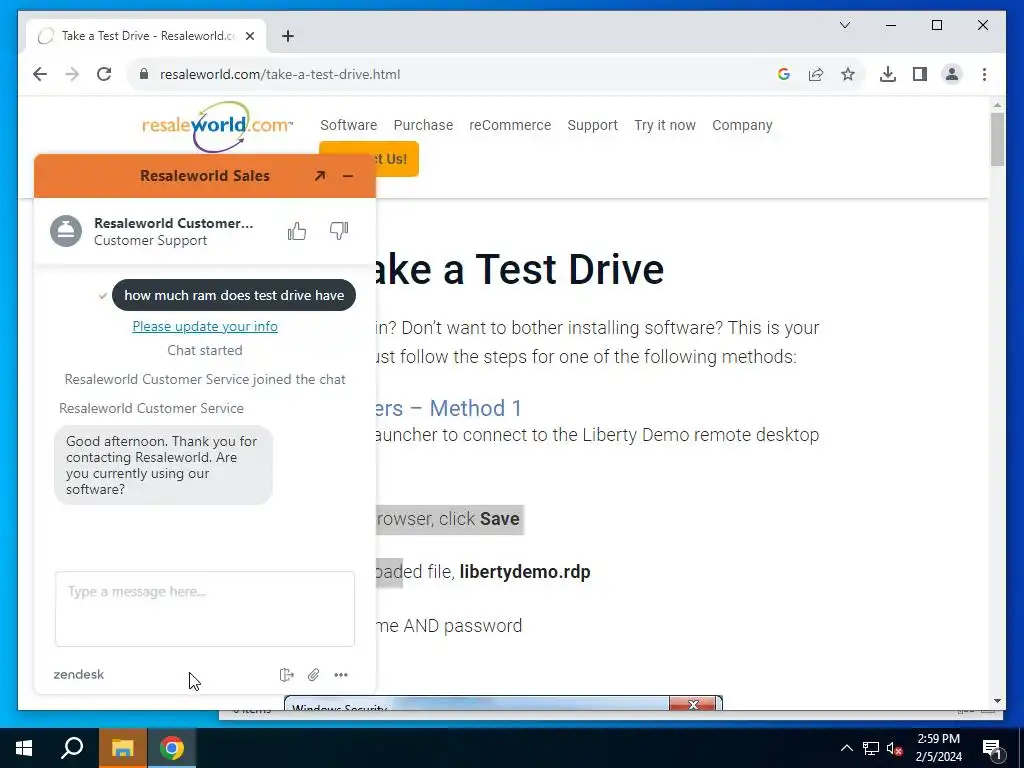Click the Customer Support agent avatar
Image resolution: width=1024 pixels, height=768 pixels.
[66, 231]
